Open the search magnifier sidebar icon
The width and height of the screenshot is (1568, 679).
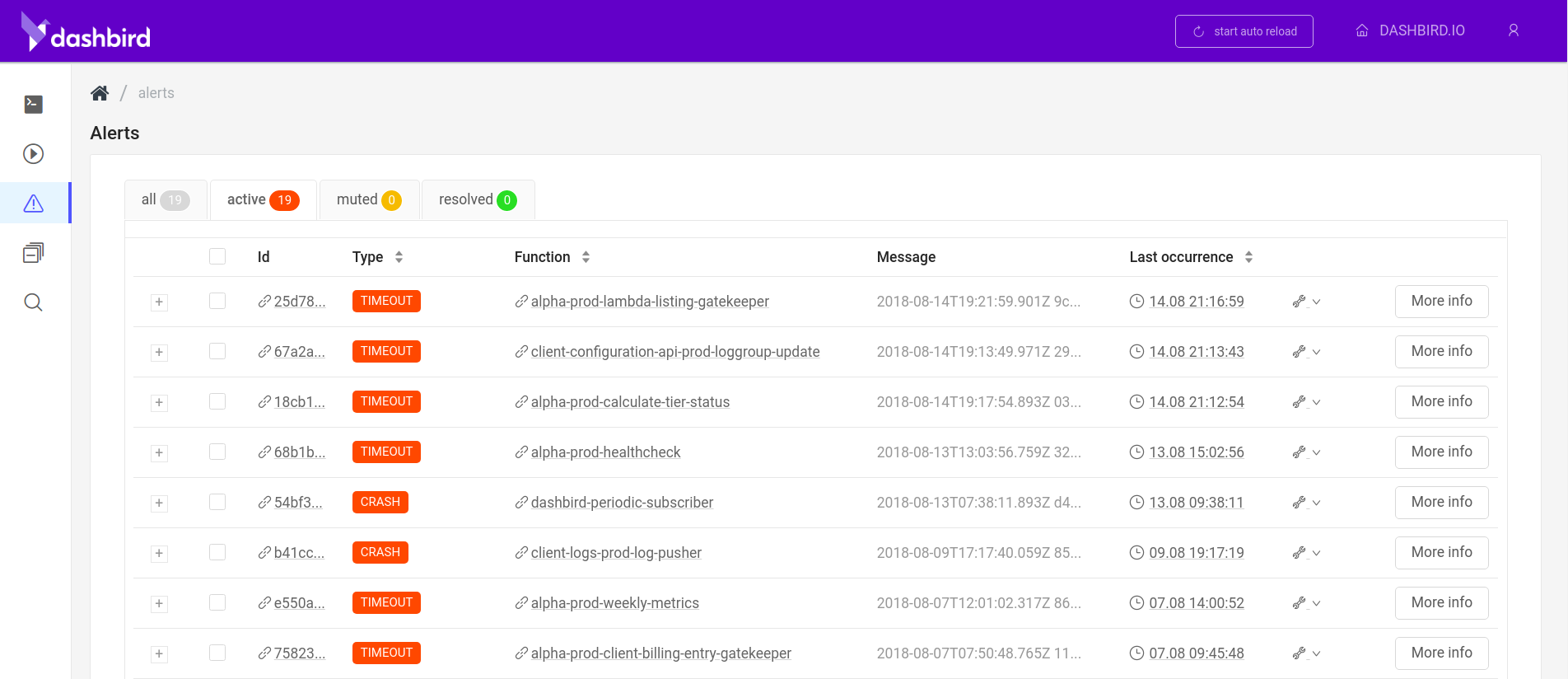pos(34,302)
